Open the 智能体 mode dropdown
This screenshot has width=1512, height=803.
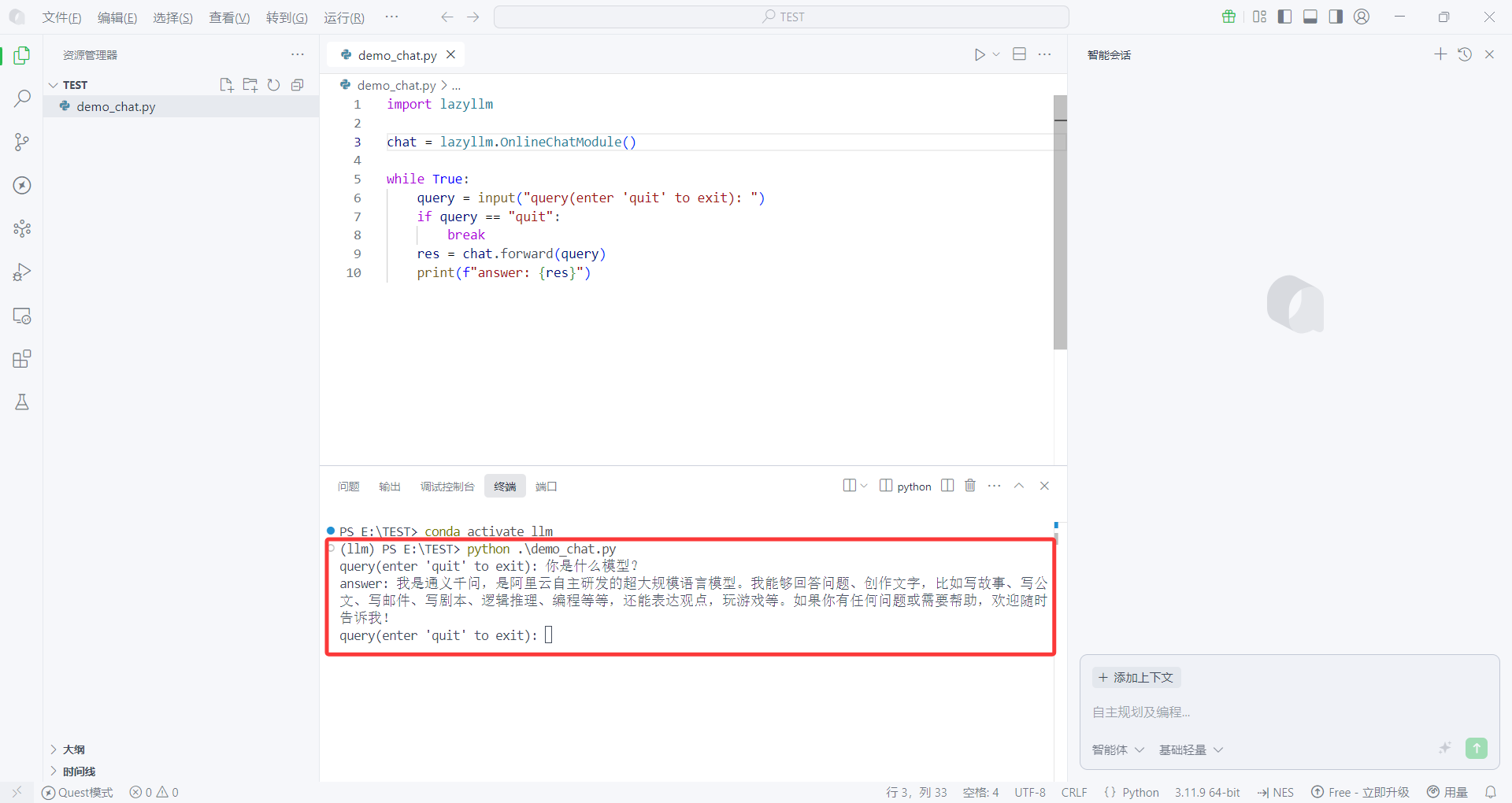point(1117,749)
